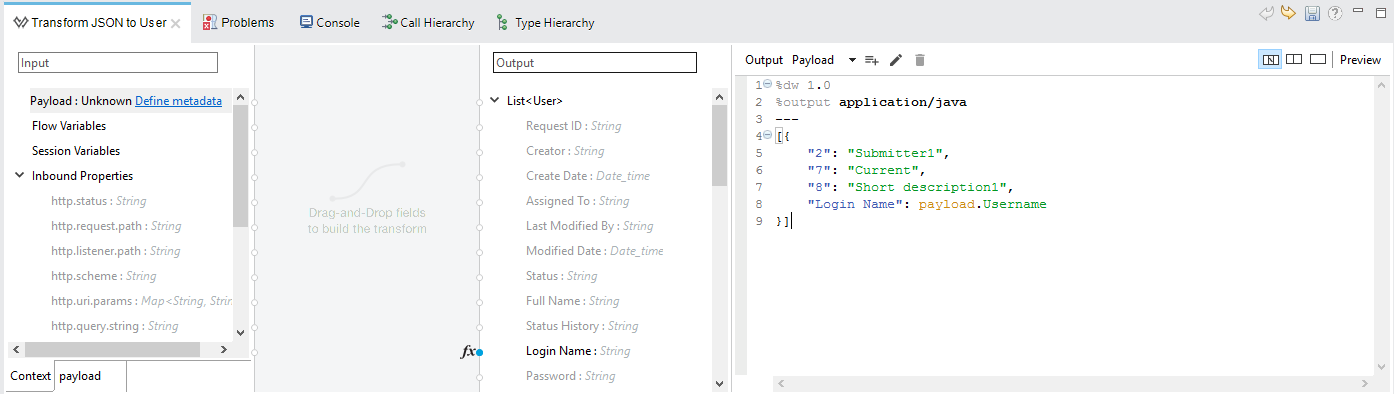The height and width of the screenshot is (394, 1394).
Task: Add new output target icon
Action: [871, 60]
